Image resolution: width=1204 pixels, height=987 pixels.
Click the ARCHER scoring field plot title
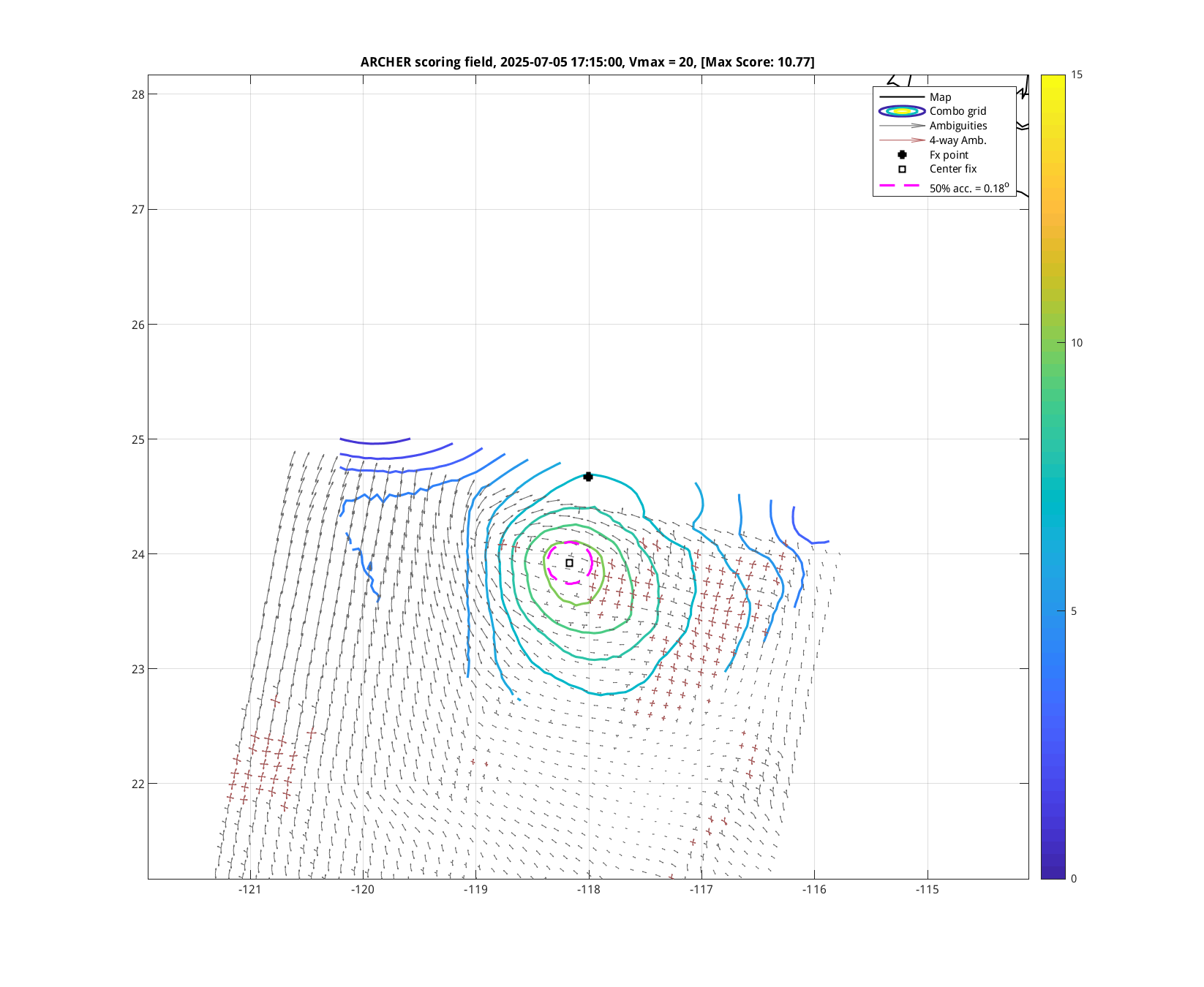coord(587,62)
